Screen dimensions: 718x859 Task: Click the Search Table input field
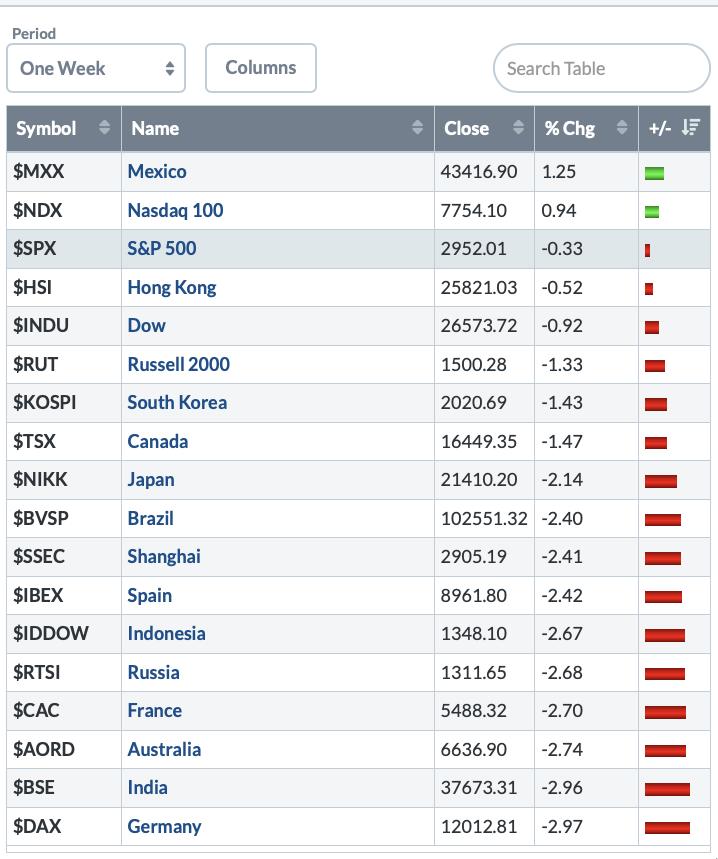(x=600, y=68)
